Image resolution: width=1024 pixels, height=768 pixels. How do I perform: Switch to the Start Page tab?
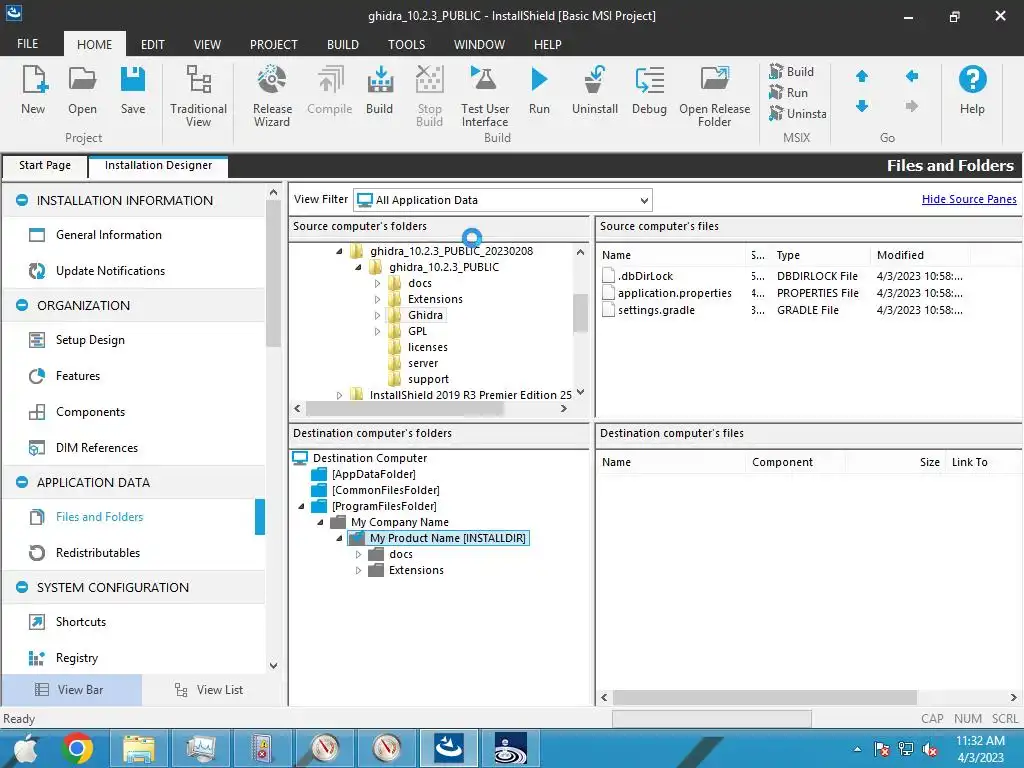[x=44, y=165]
